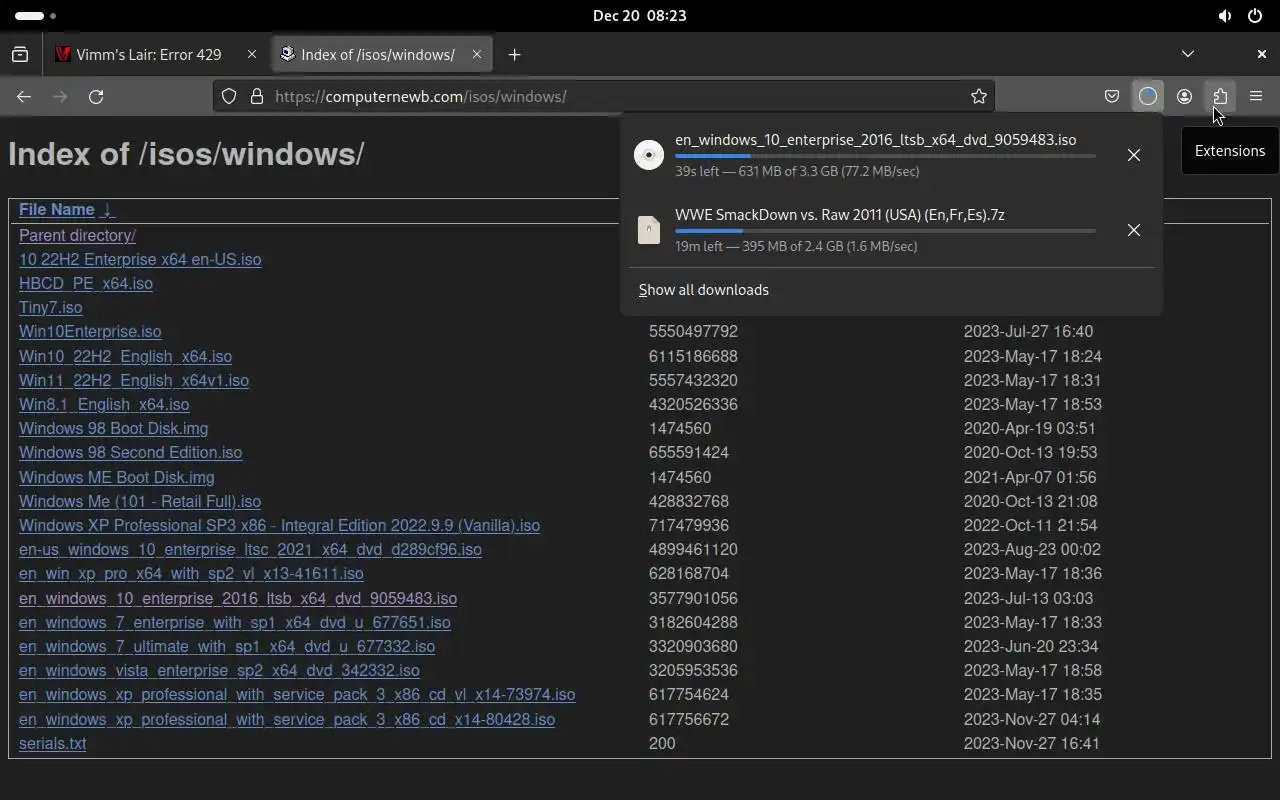1280x800 pixels.
Task: Download en_windows_vista_enterprise_sp2 iso
Action: [219, 671]
